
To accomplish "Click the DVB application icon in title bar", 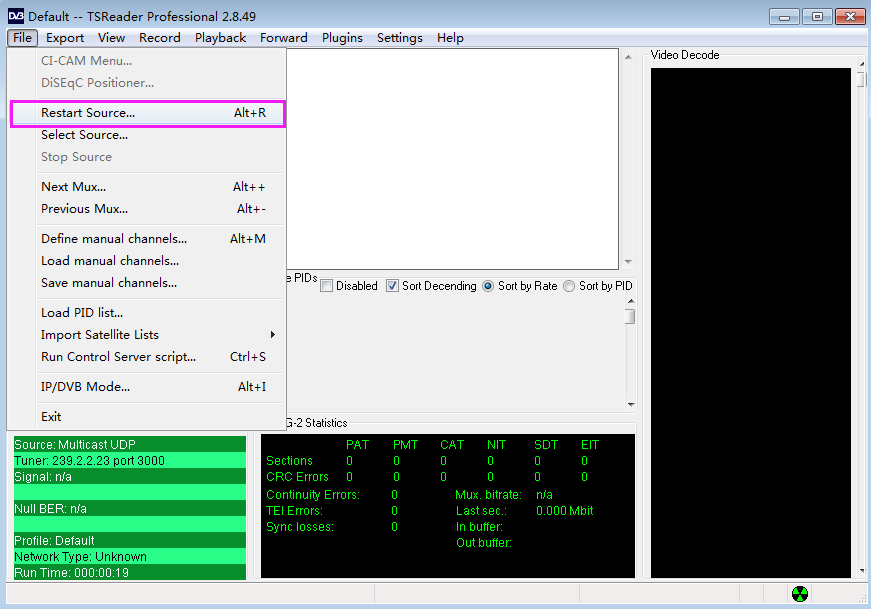I will pos(15,16).
